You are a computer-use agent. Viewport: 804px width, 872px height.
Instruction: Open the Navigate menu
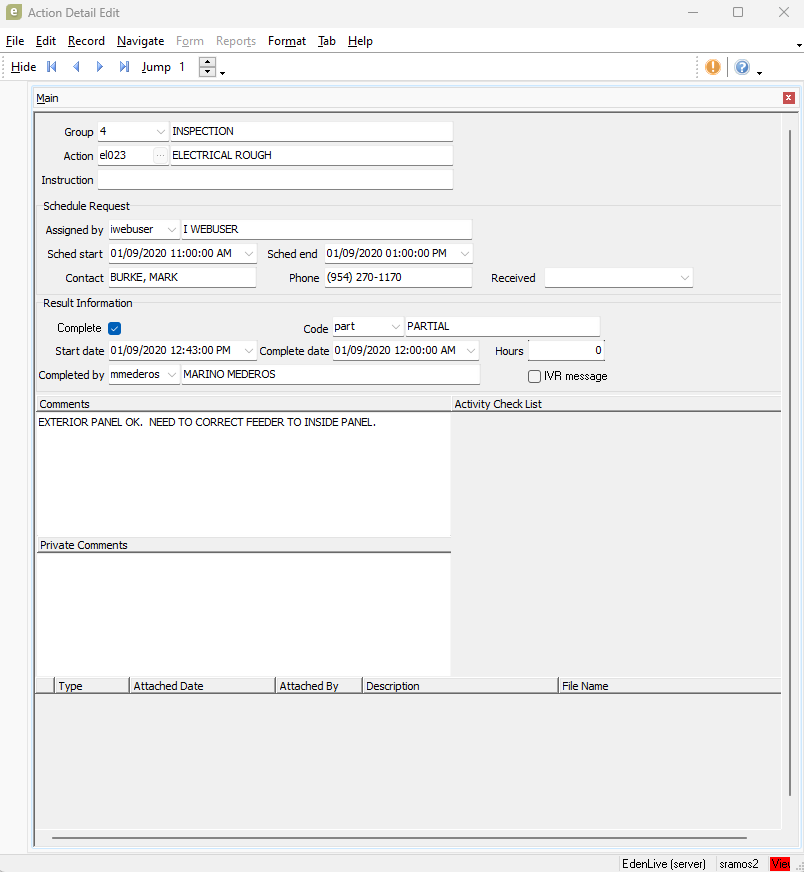[140, 41]
